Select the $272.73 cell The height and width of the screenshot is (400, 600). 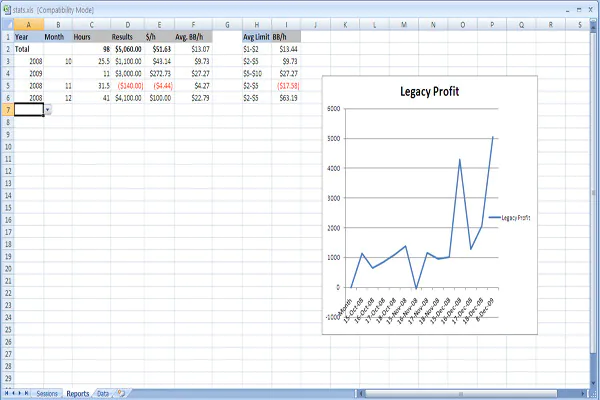click(x=159, y=73)
